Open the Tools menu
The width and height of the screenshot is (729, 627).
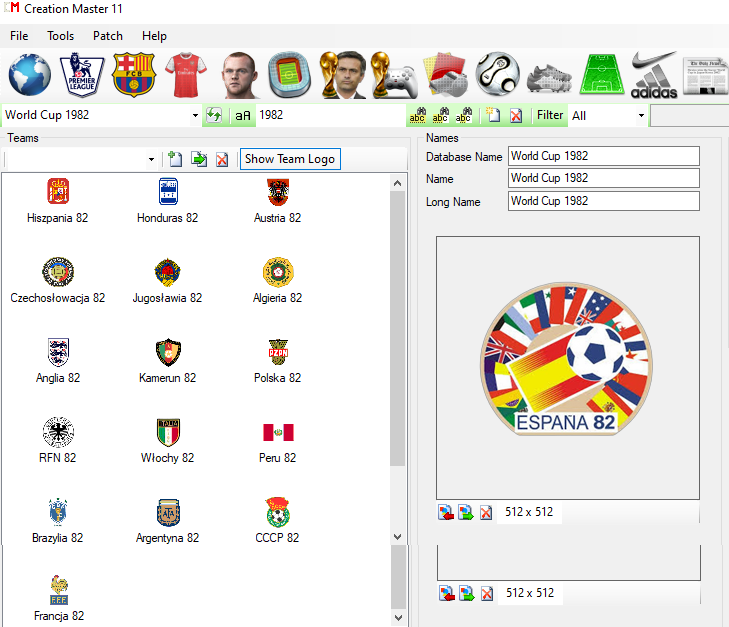[x=60, y=36]
